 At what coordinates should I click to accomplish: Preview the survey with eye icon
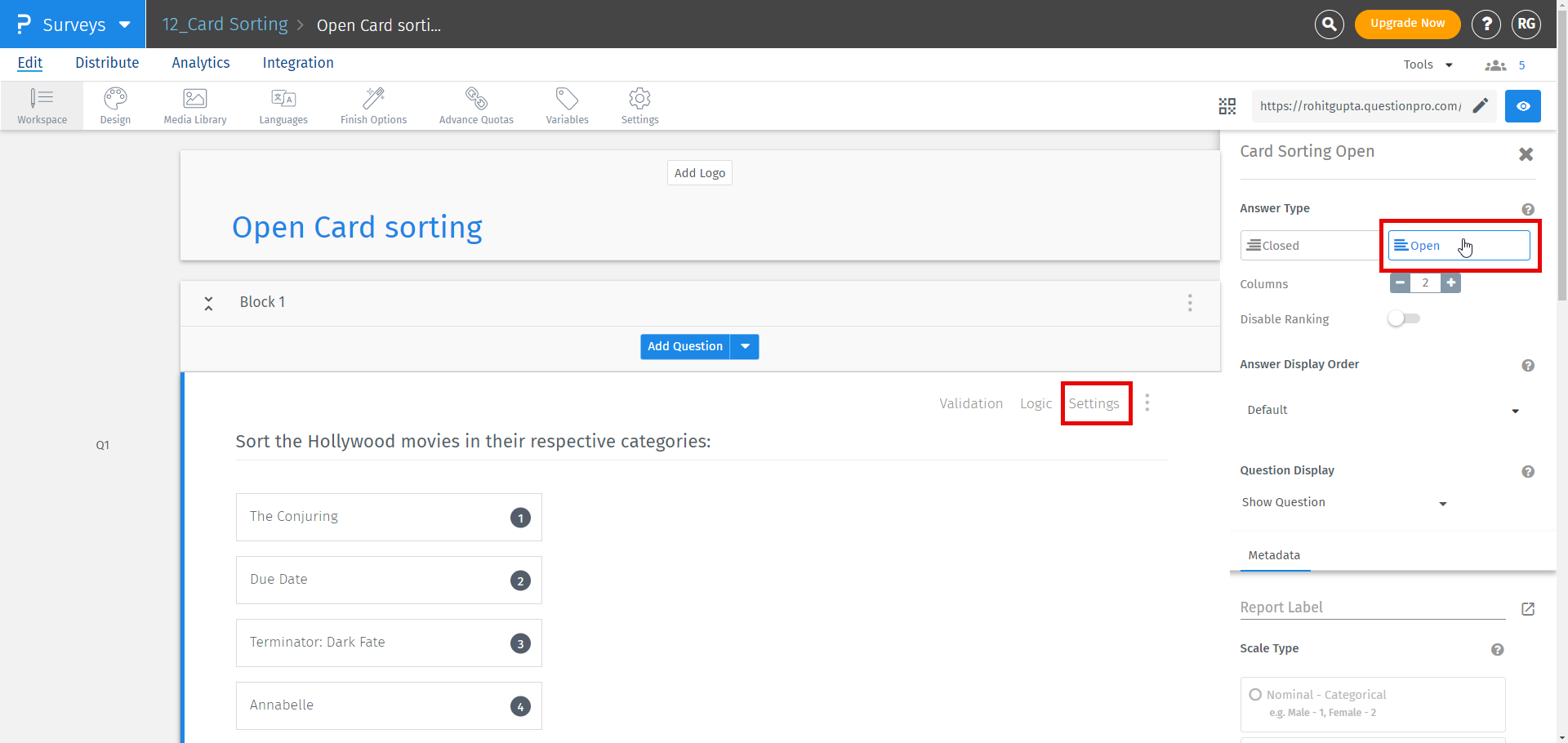point(1523,106)
